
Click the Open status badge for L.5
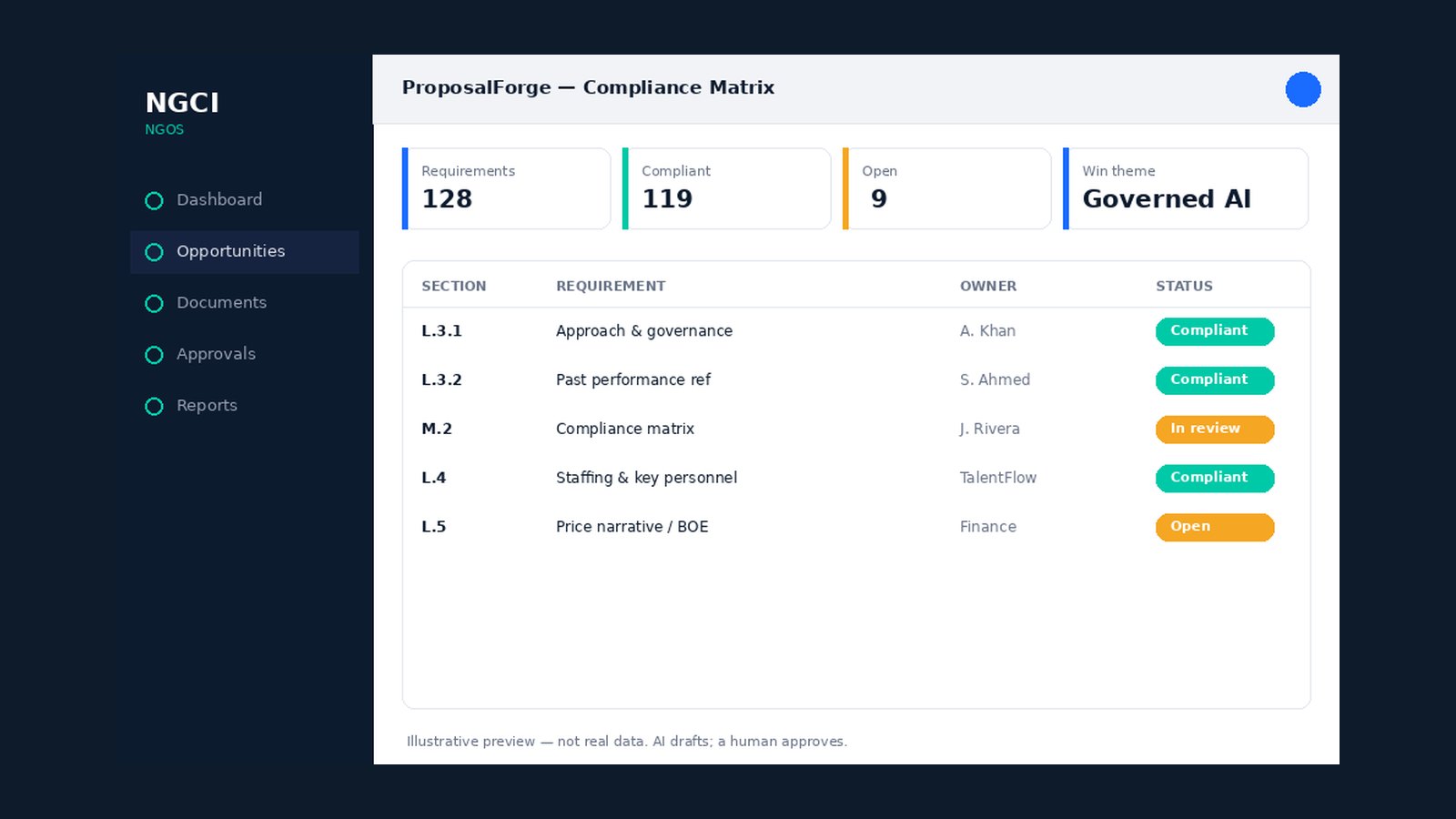tap(1215, 527)
